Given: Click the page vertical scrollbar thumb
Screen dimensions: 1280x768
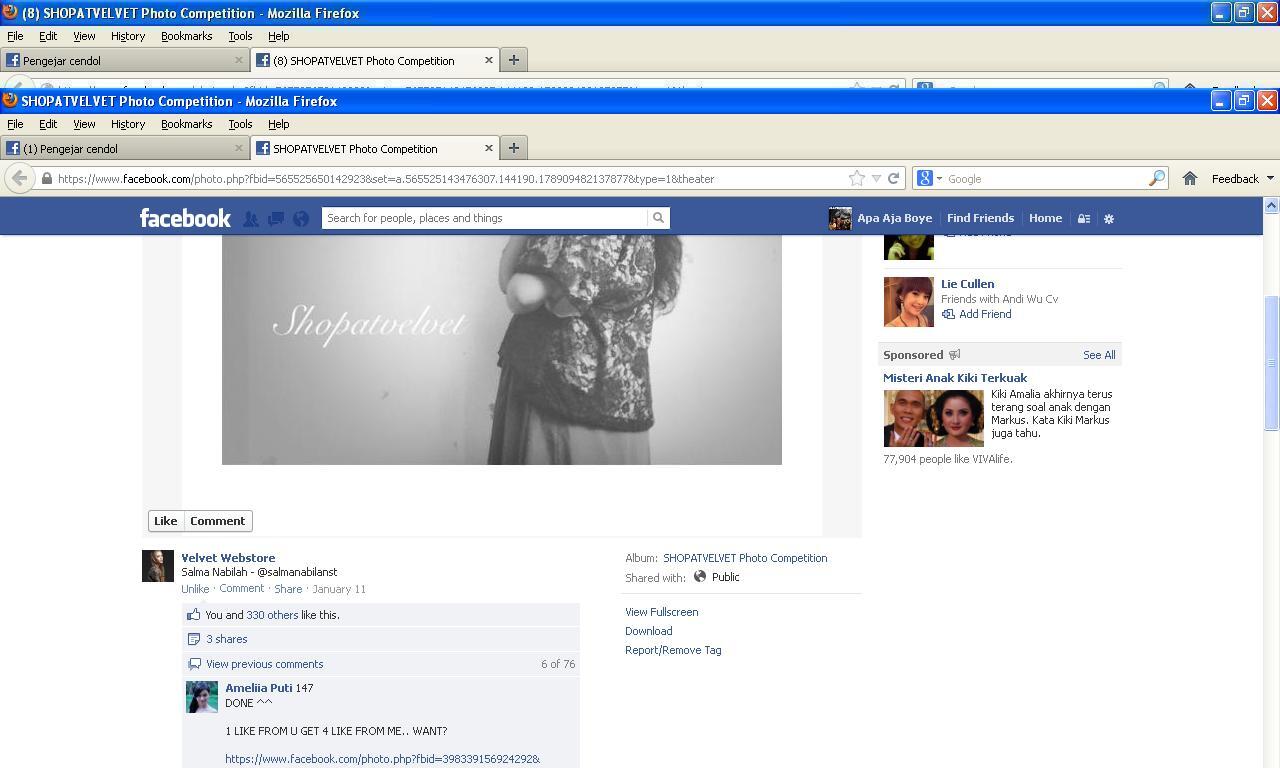Looking at the screenshot, I should [x=1271, y=363].
